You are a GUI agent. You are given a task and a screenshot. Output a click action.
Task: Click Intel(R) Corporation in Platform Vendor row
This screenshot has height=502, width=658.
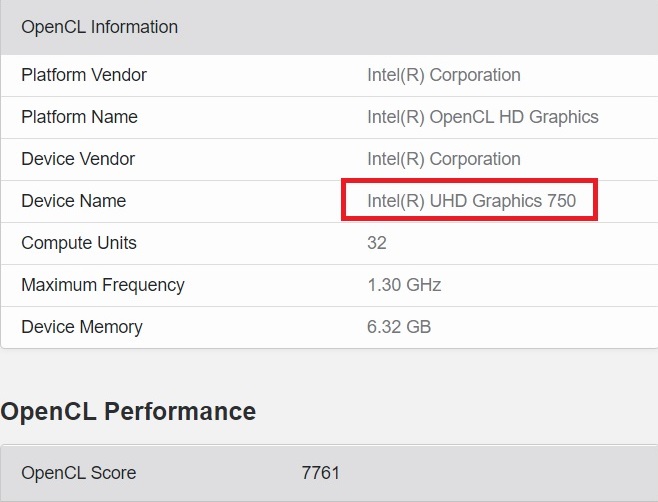click(444, 75)
